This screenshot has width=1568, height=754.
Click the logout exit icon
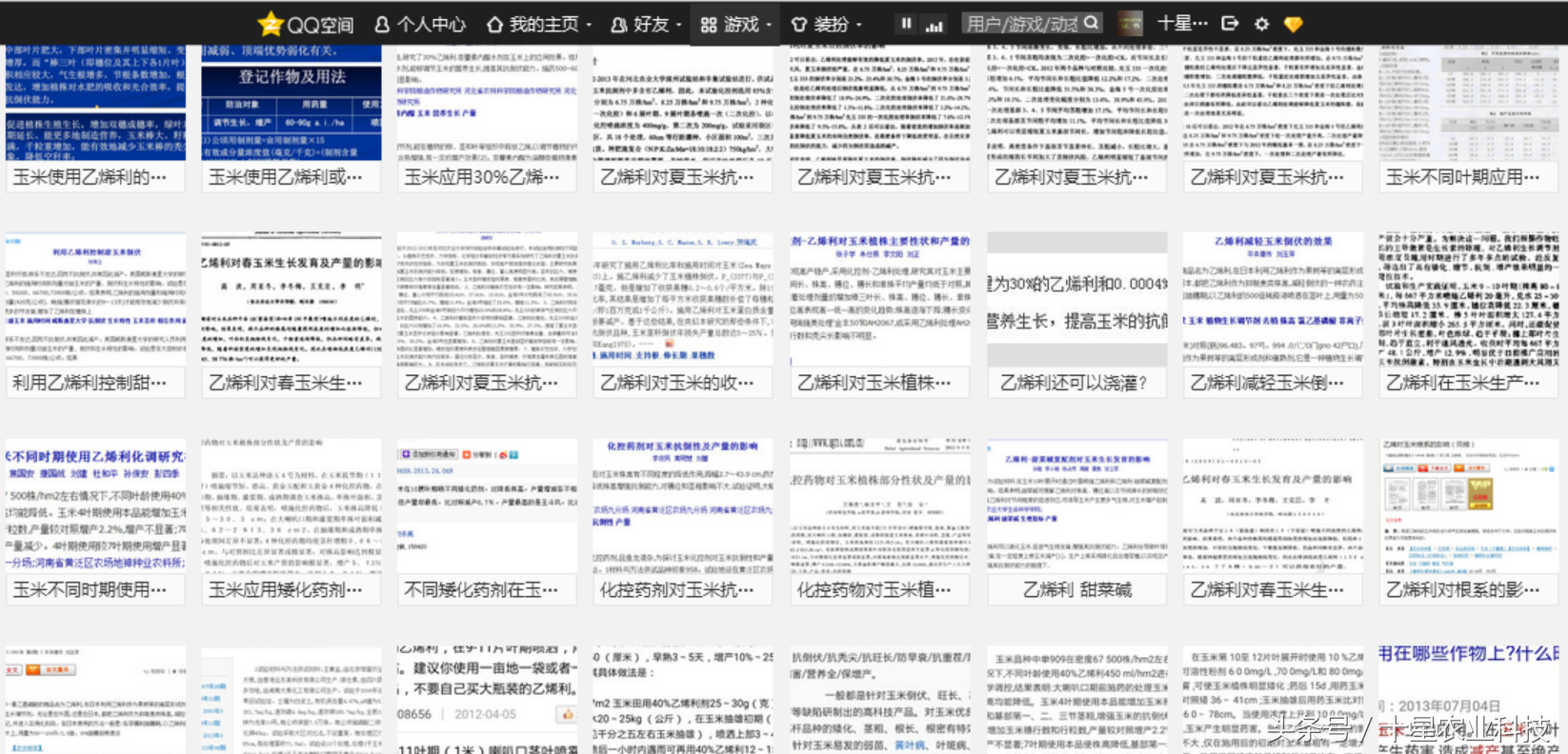1230,24
